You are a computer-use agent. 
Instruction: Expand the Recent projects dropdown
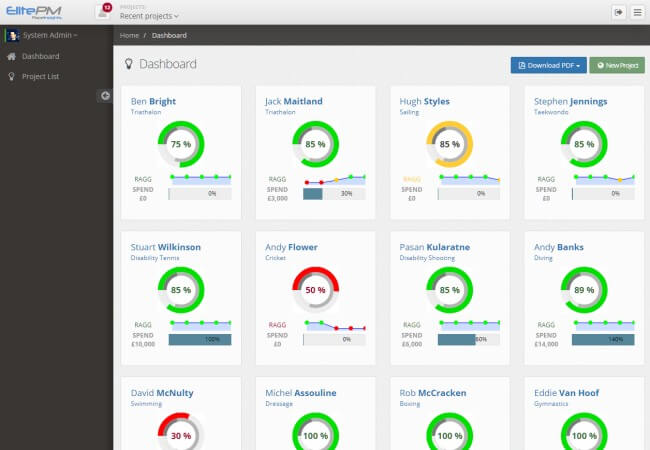(150, 17)
